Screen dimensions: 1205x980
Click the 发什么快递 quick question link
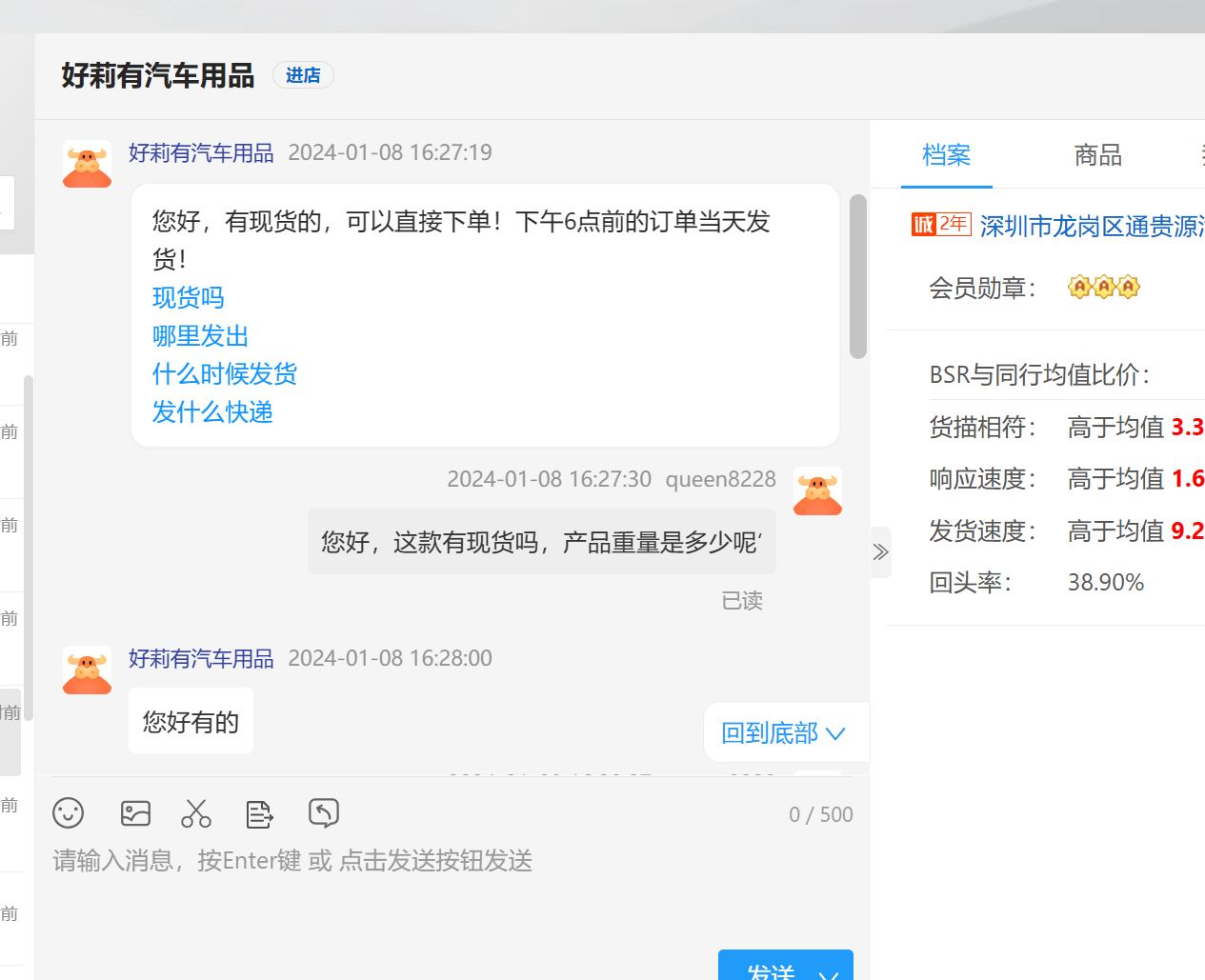212,412
